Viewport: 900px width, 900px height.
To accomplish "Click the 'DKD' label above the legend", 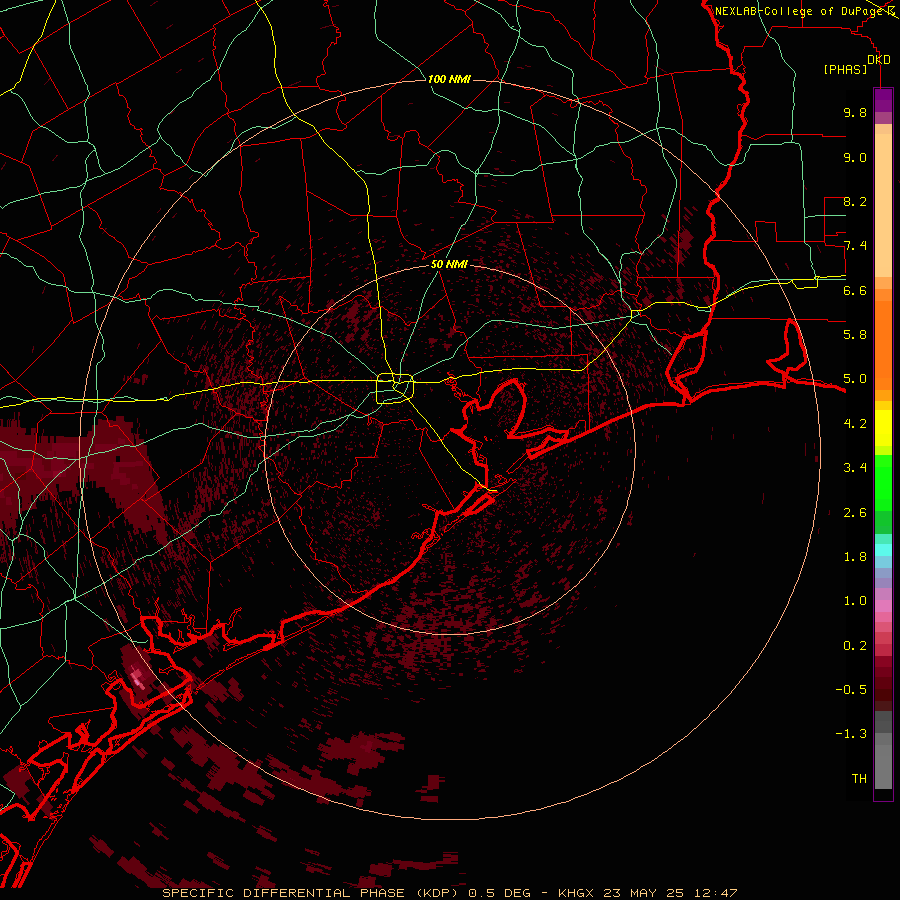I will pos(879,59).
